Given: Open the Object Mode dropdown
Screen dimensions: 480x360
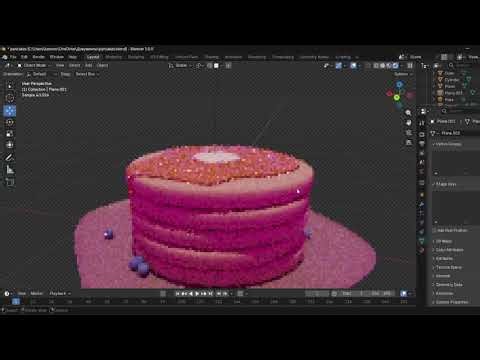Looking at the screenshot, I should 33,66.
